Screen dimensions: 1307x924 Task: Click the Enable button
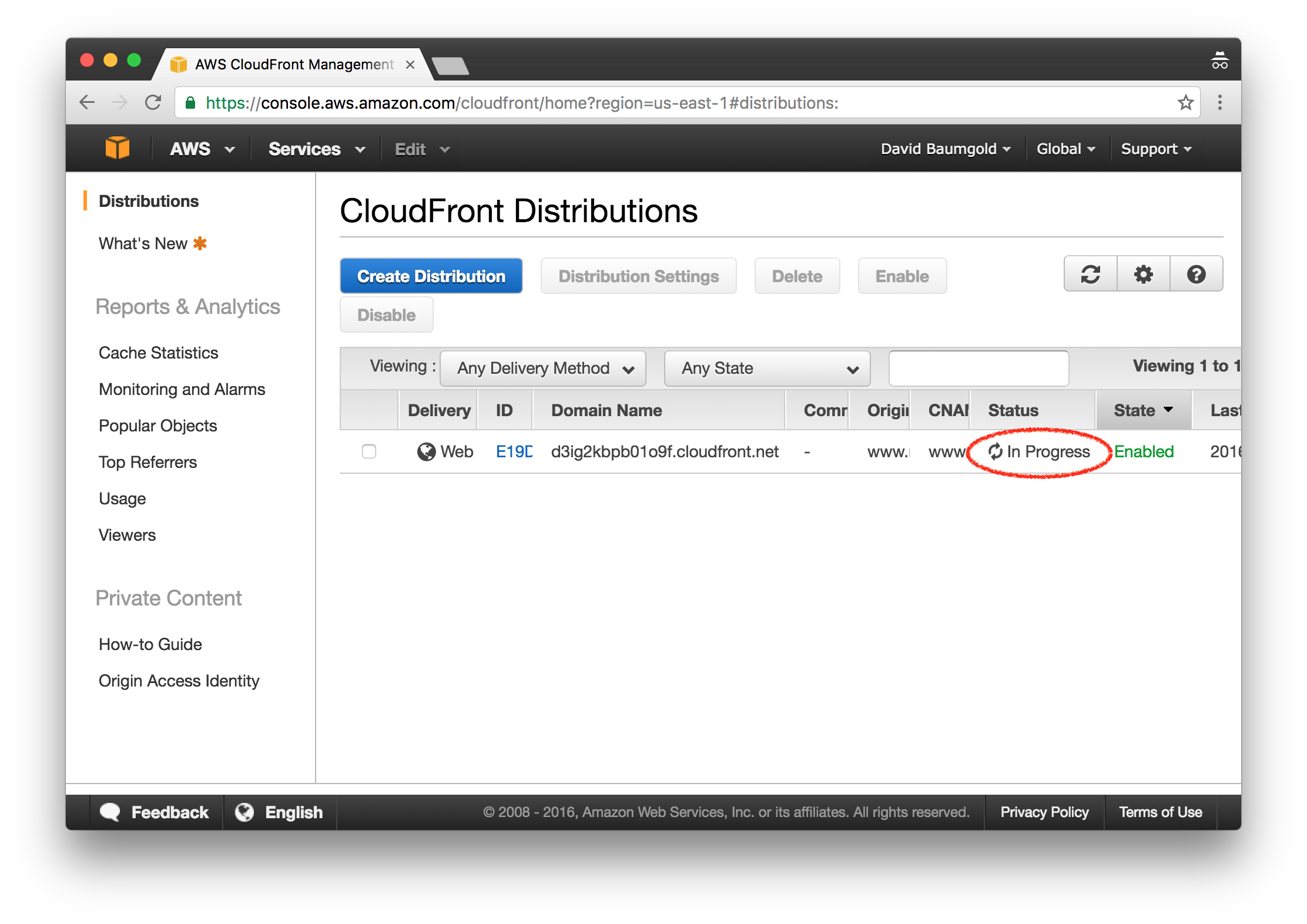click(x=902, y=276)
